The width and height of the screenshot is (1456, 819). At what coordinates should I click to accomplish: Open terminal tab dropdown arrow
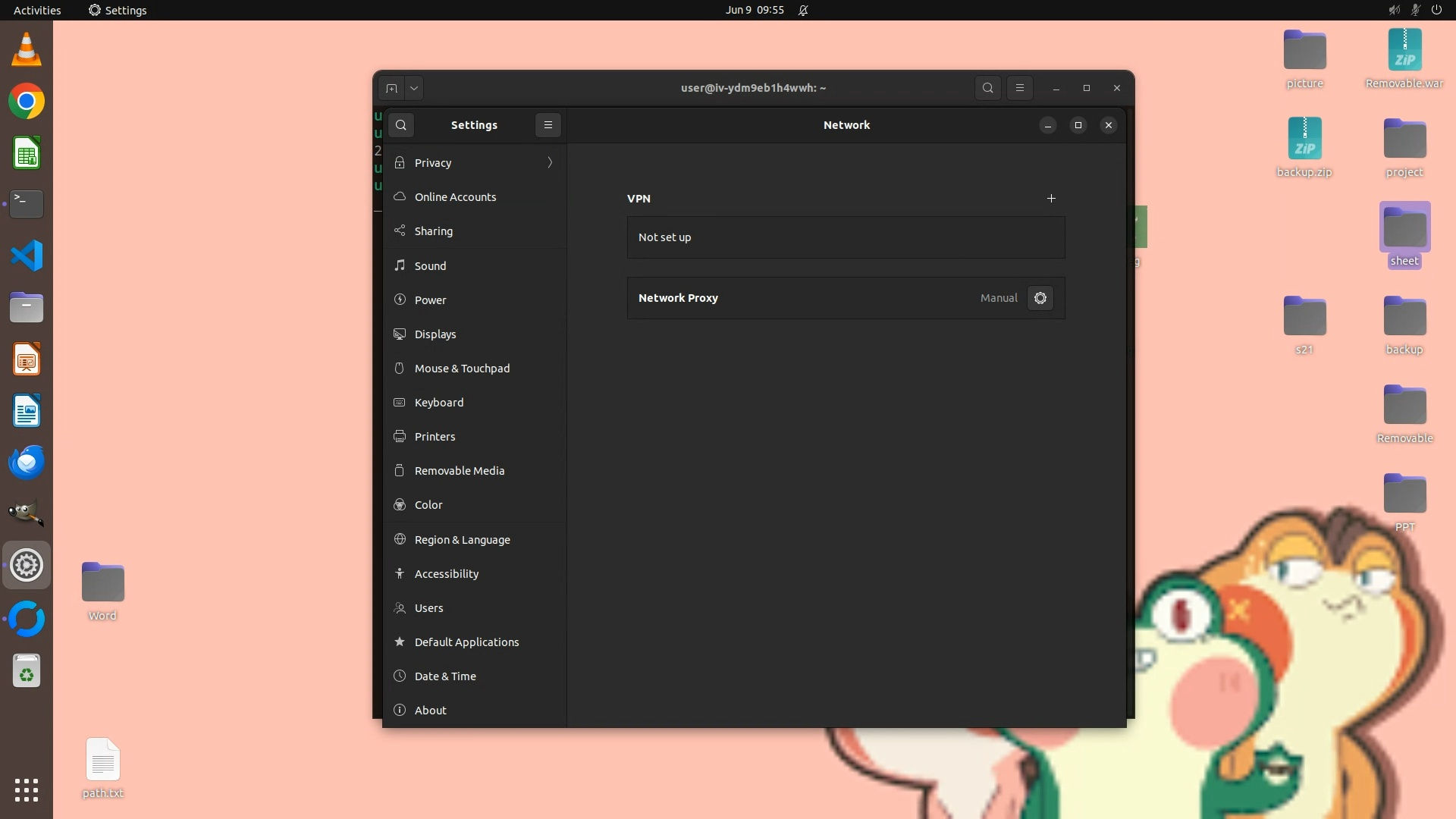(414, 88)
